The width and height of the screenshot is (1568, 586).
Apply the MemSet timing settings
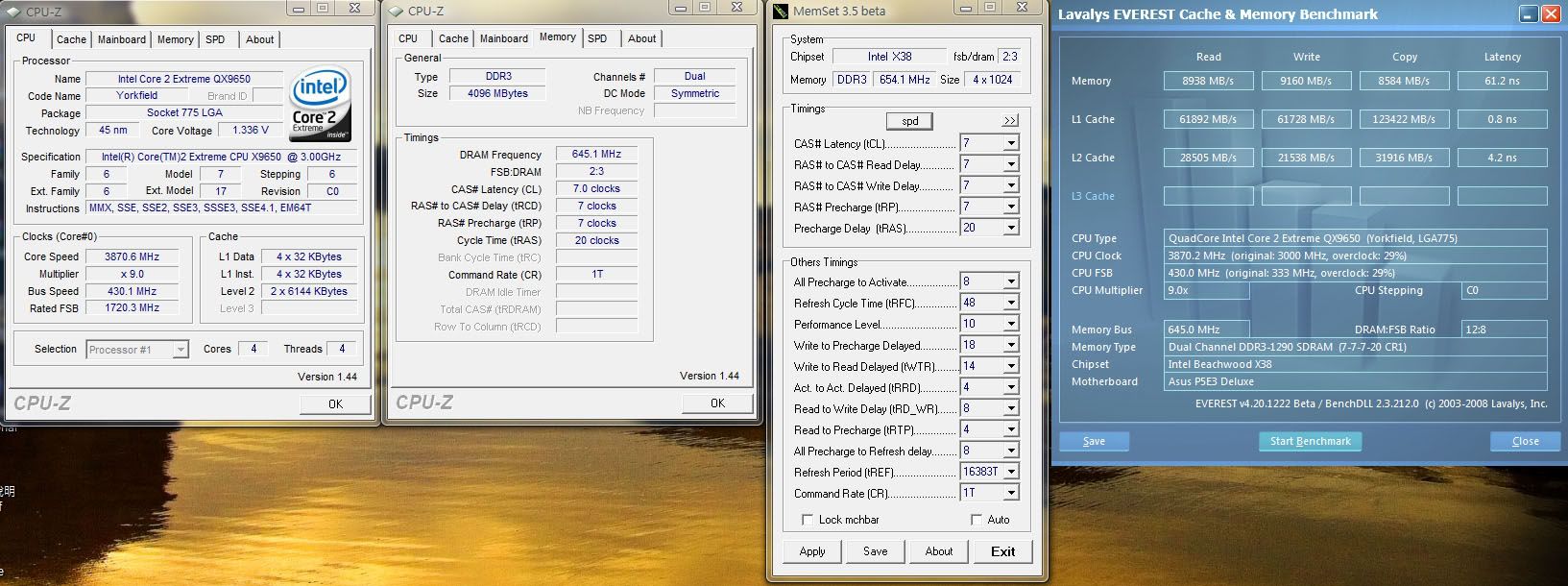point(812,551)
